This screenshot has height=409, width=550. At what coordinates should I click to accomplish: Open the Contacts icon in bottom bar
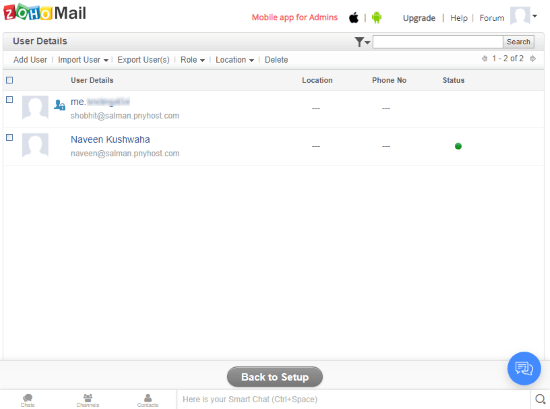coord(148,400)
